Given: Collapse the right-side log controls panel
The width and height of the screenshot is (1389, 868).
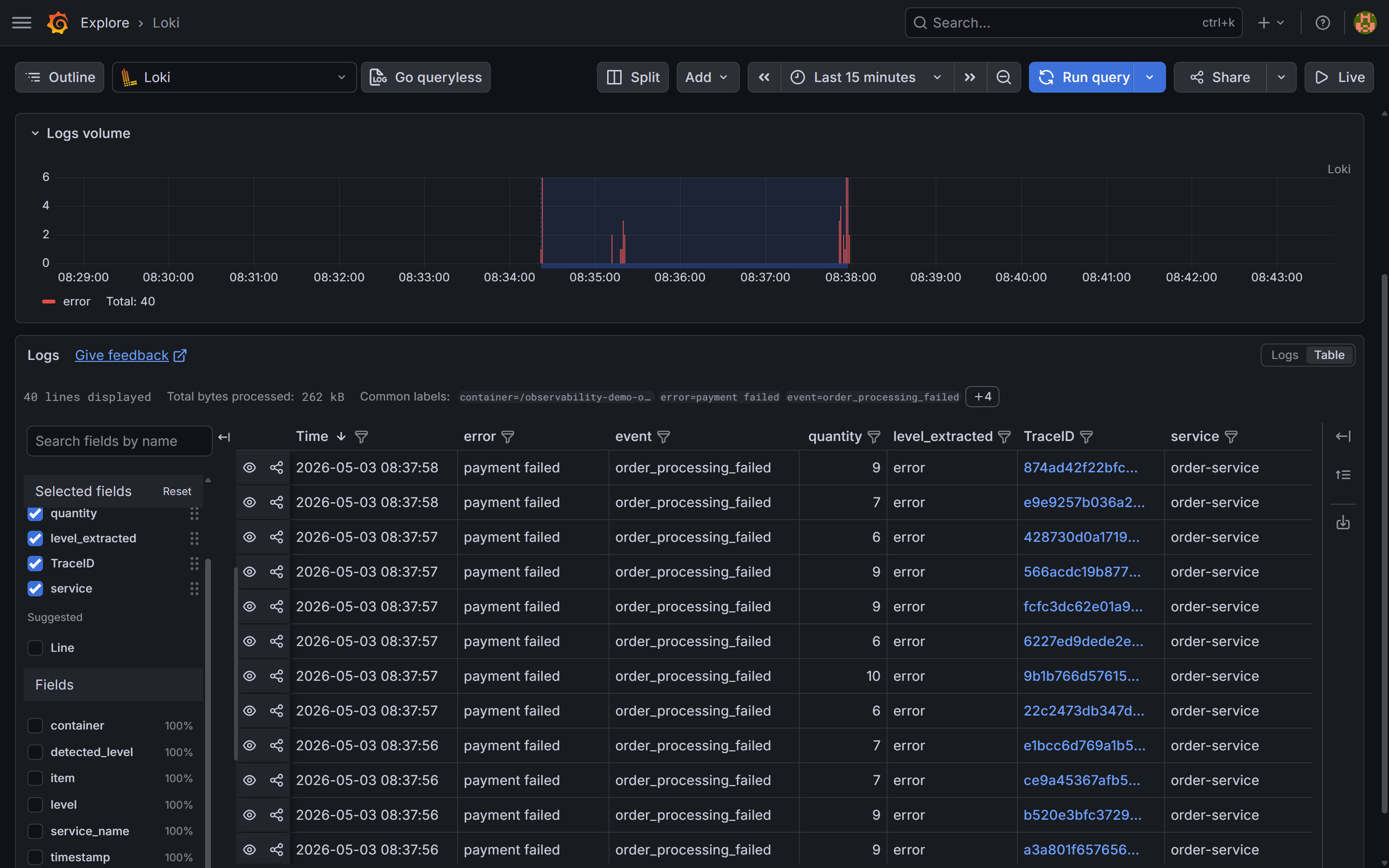Looking at the screenshot, I should click(1343, 436).
